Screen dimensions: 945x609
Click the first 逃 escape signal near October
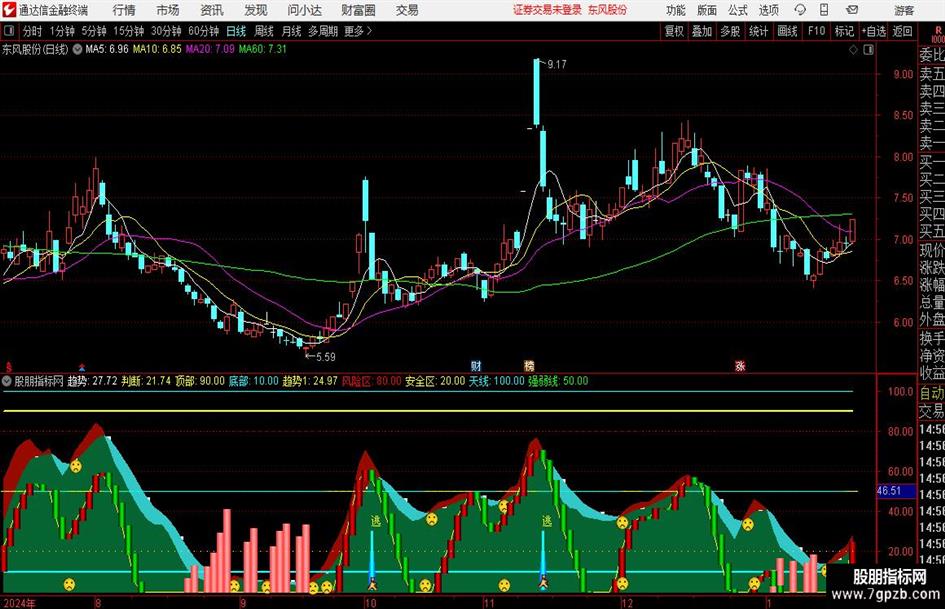[376, 521]
